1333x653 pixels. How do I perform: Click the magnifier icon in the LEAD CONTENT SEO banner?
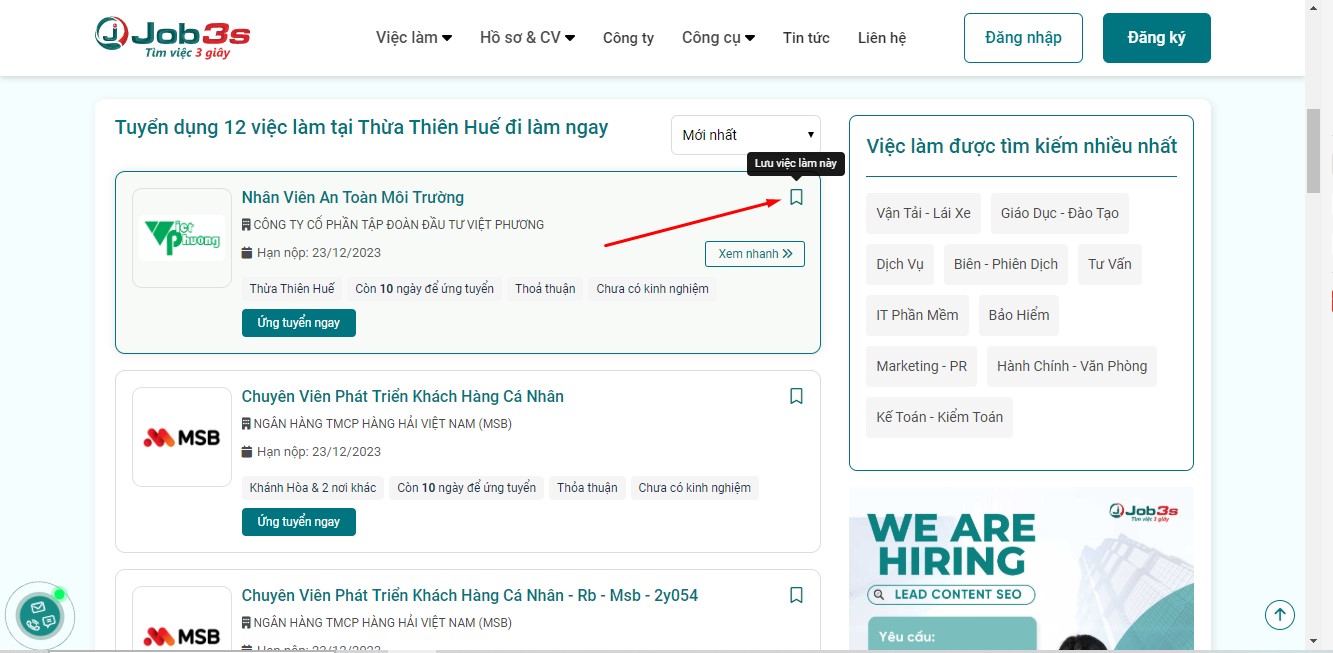coord(880,594)
